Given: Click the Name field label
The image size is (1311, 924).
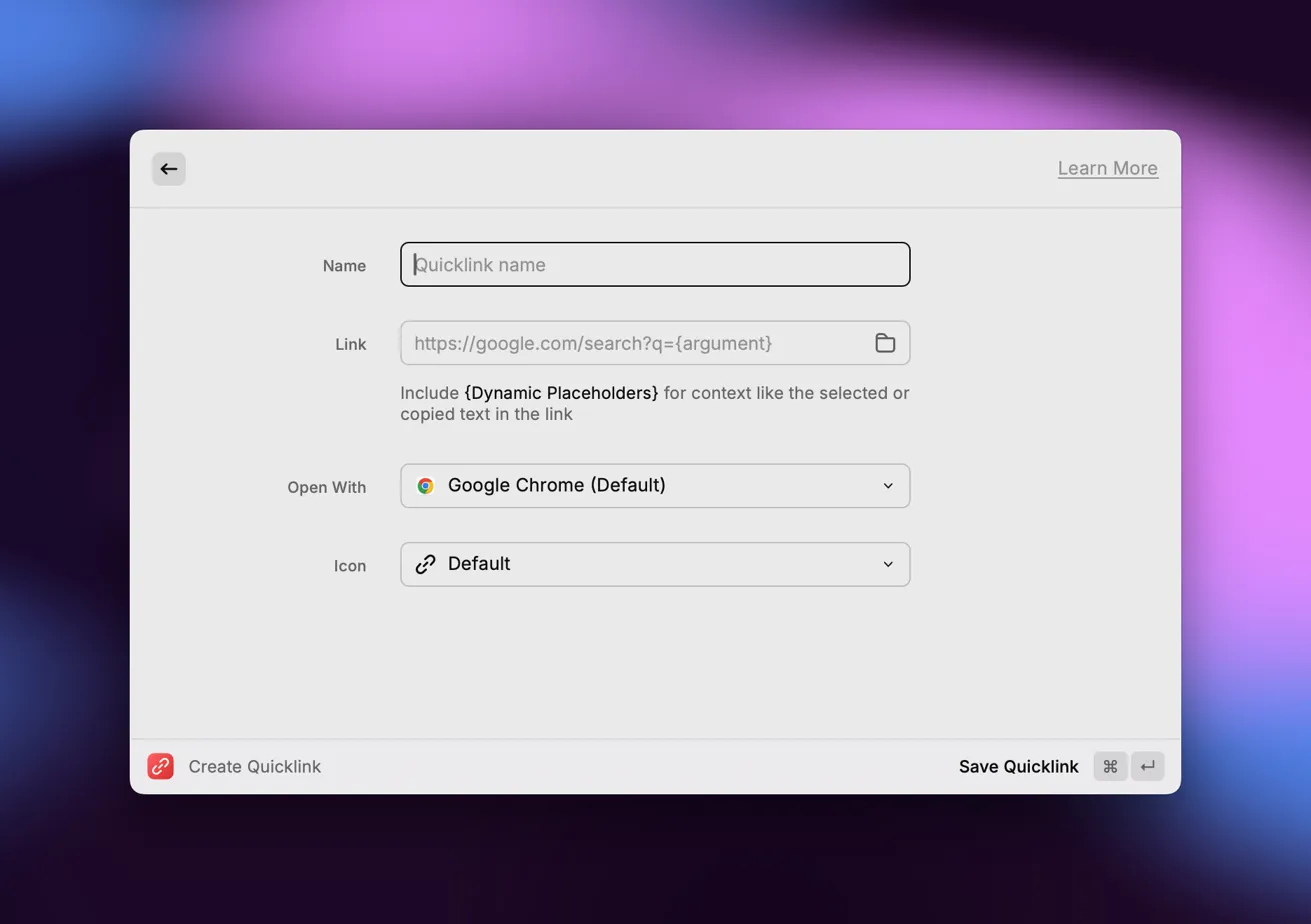Looking at the screenshot, I should [344, 266].
